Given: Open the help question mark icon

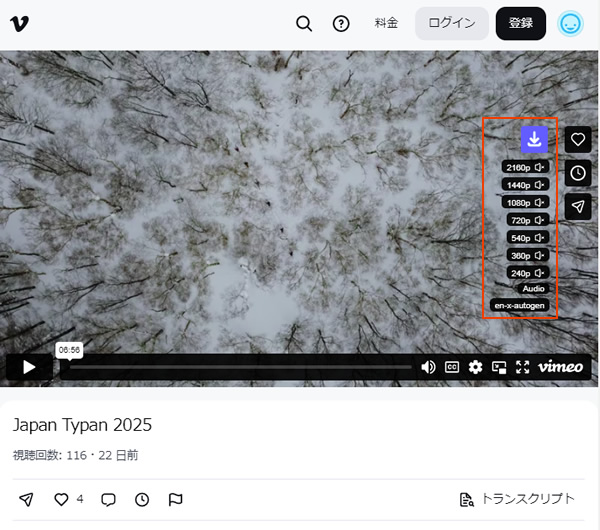Looking at the screenshot, I should (341, 23).
